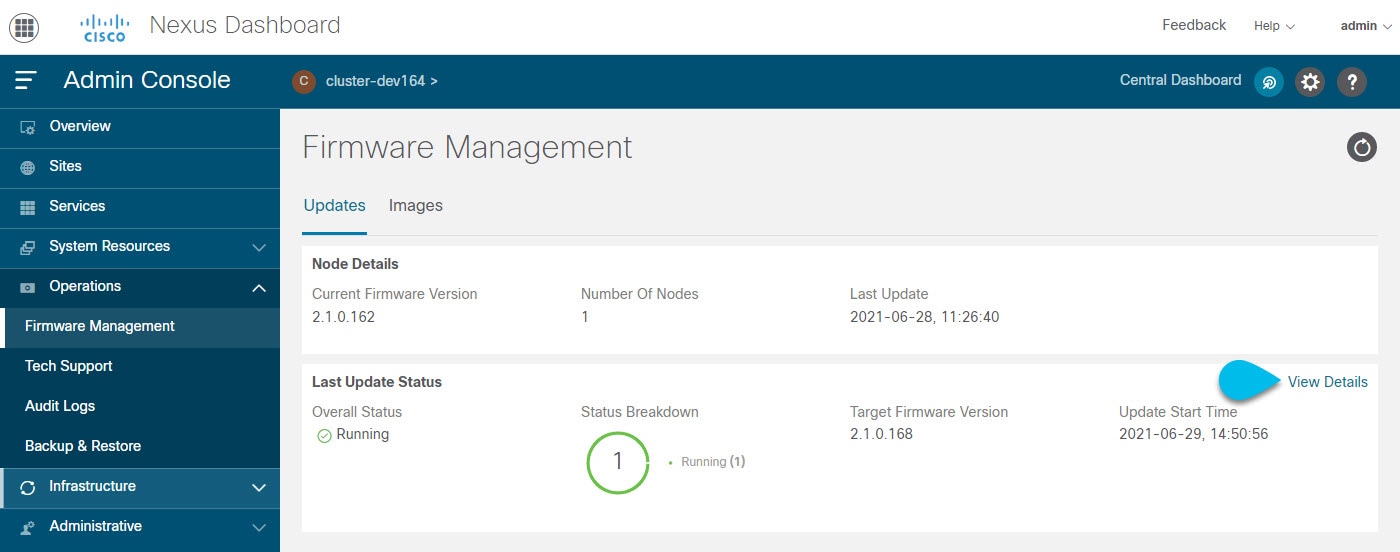Click the System Resources icon

point(28,247)
